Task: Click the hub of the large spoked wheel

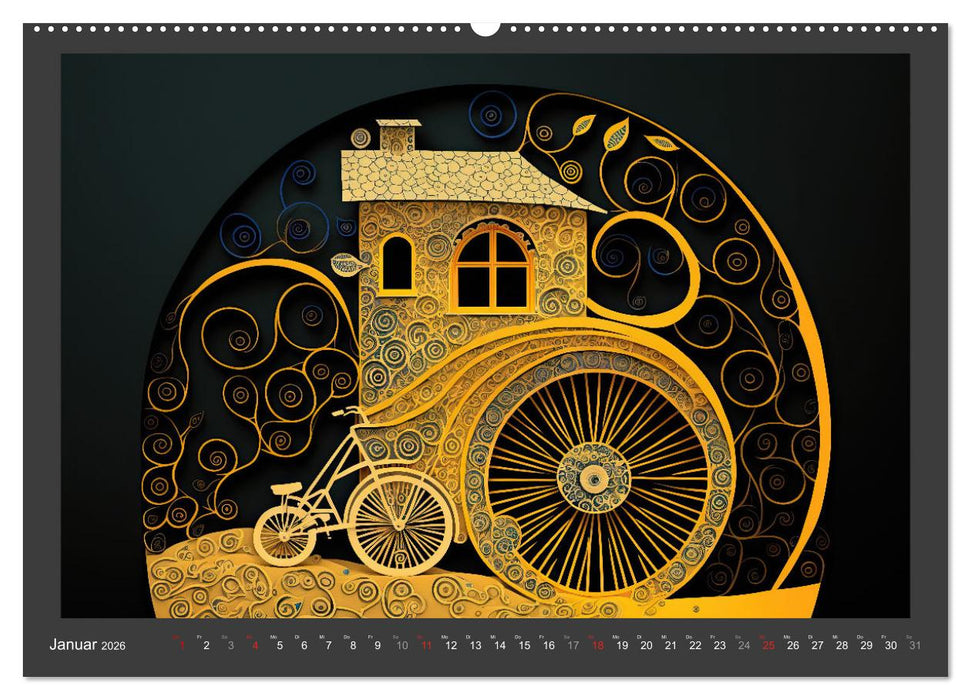Action: (594, 477)
